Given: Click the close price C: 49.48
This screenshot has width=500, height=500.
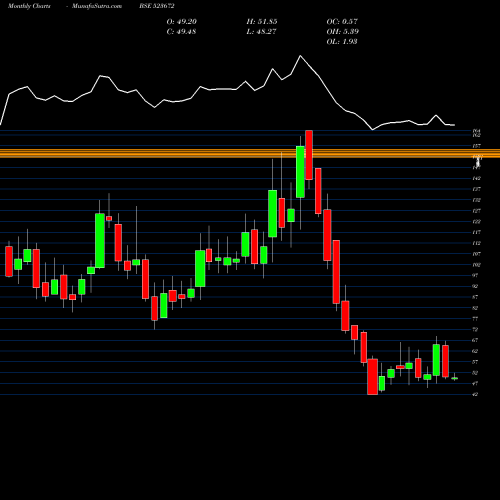Looking at the screenshot, I should [181, 32].
